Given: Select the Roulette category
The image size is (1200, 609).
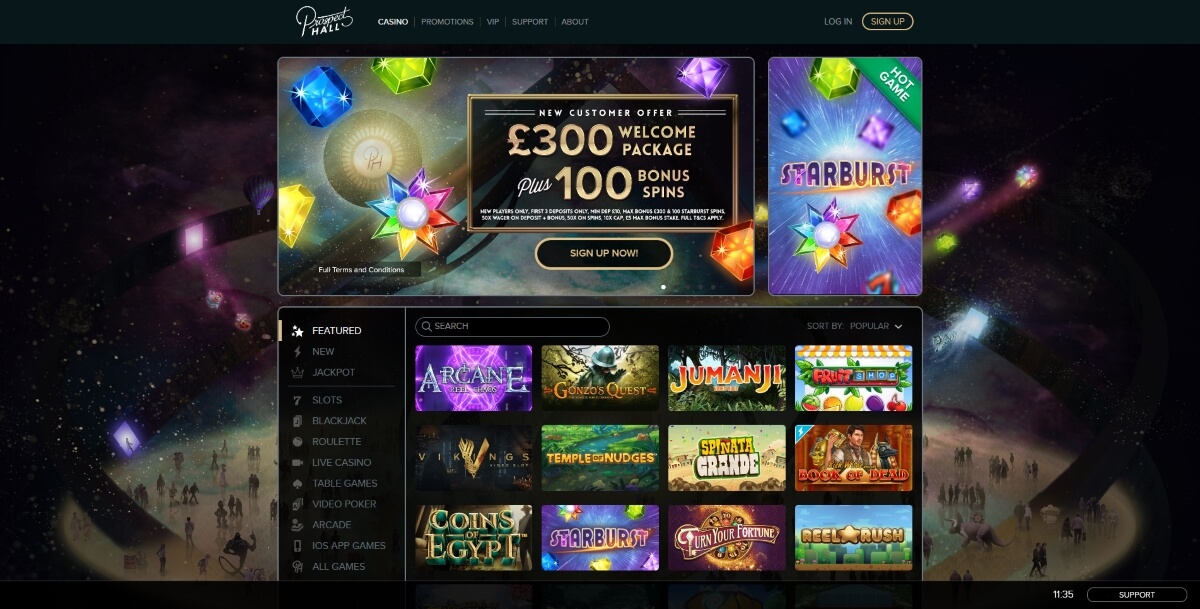Looking at the screenshot, I should tap(336, 442).
